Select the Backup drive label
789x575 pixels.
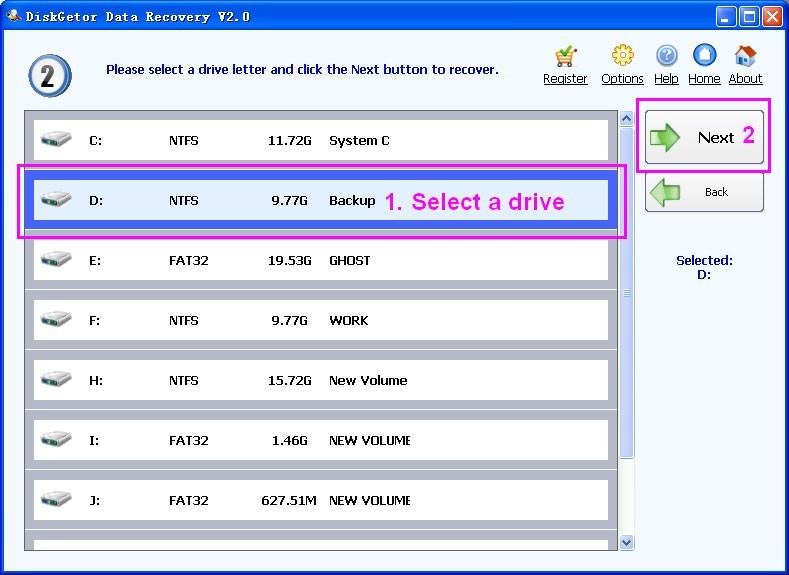click(352, 201)
